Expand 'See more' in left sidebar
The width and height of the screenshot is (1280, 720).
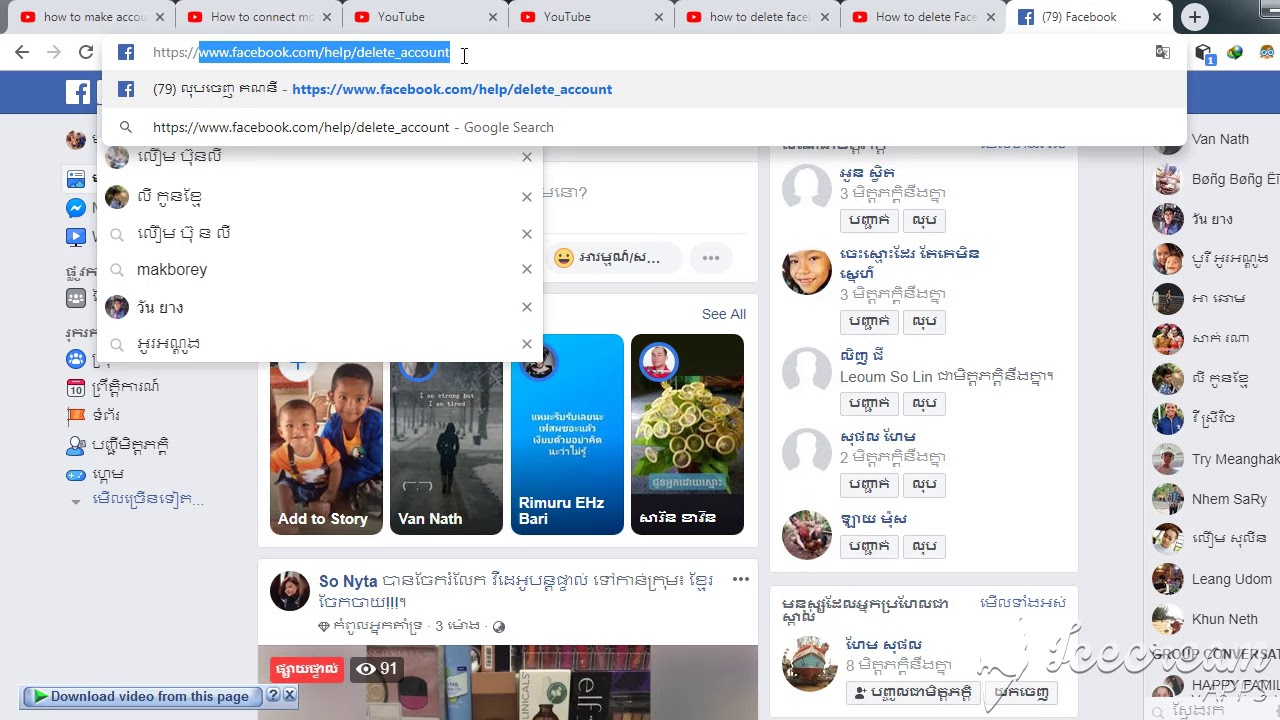tap(148, 499)
